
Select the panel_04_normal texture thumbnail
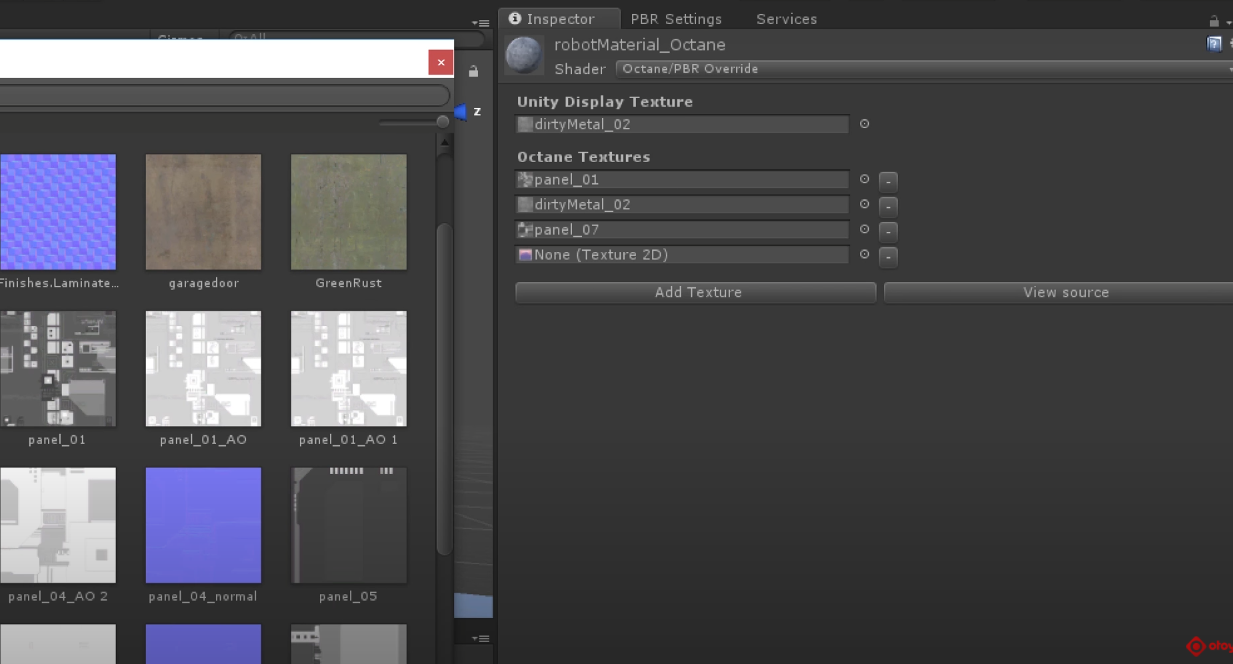coord(203,526)
